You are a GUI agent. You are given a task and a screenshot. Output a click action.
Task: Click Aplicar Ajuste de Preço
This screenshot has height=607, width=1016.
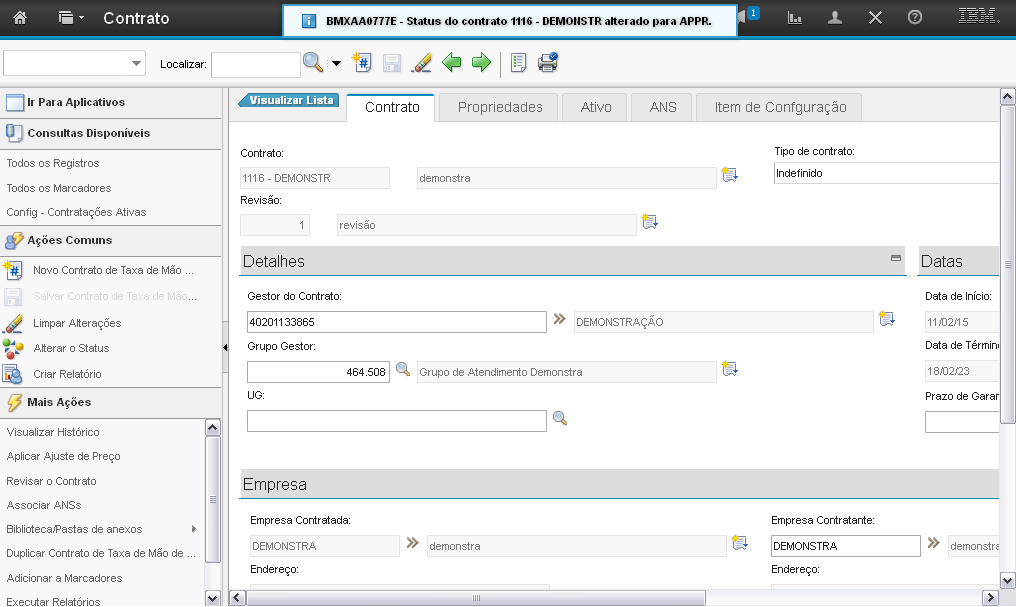63,456
